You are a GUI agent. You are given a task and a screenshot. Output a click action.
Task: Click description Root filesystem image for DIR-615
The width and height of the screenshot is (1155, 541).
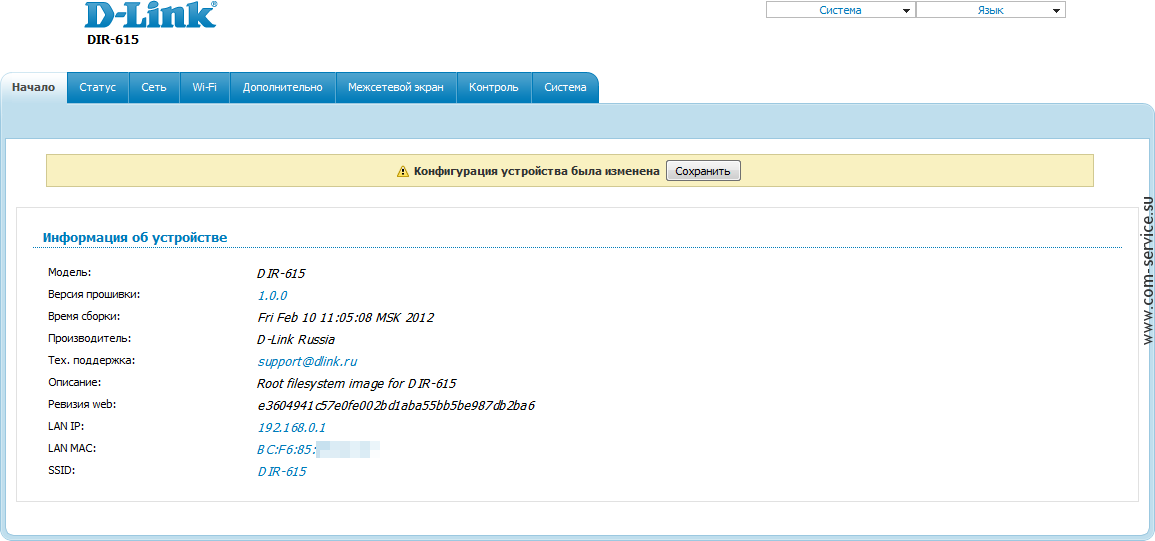click(x=357, y=384)
